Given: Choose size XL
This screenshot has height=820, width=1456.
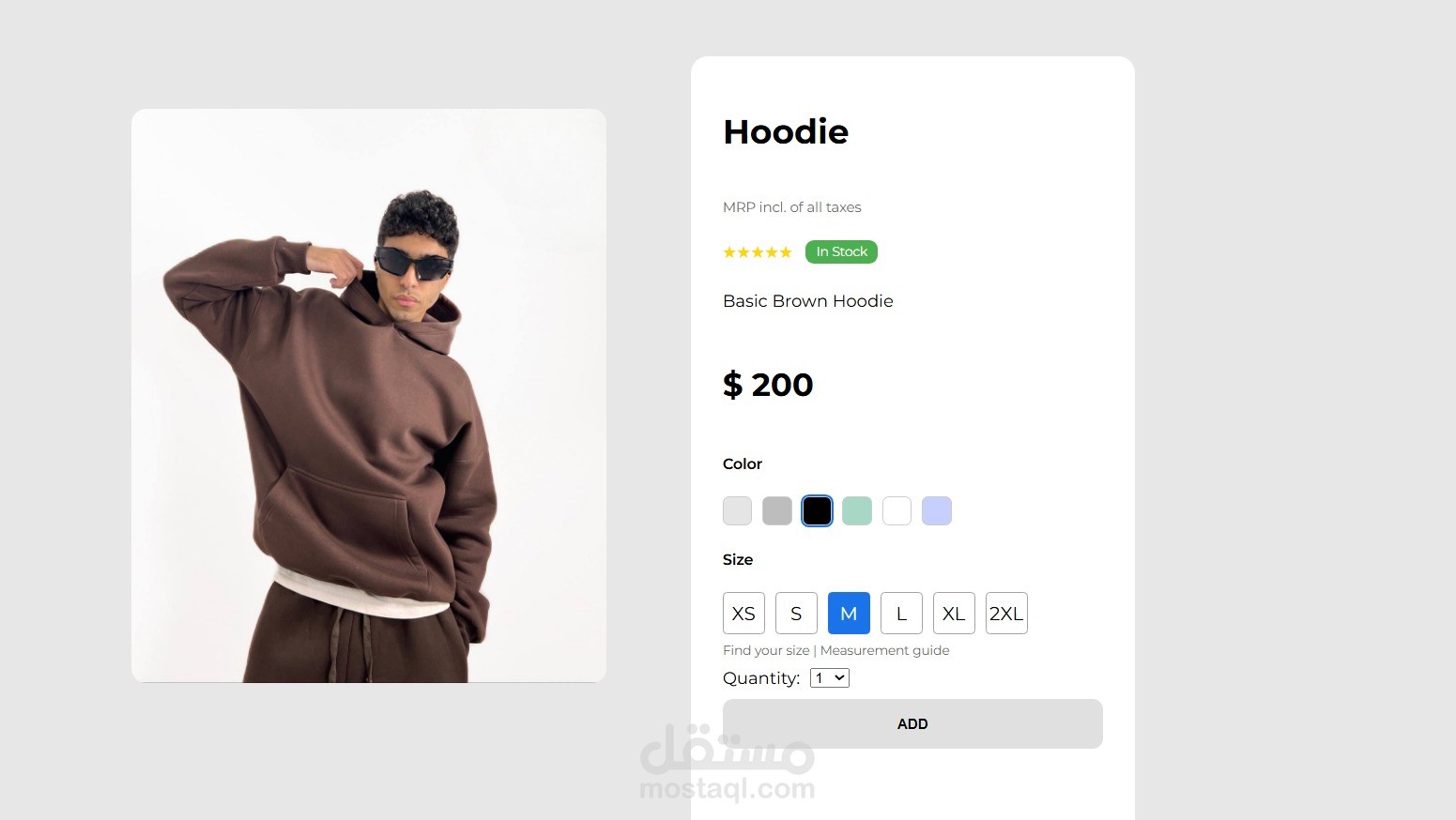Looking at the screenshot, I should (x=954, y=614).
